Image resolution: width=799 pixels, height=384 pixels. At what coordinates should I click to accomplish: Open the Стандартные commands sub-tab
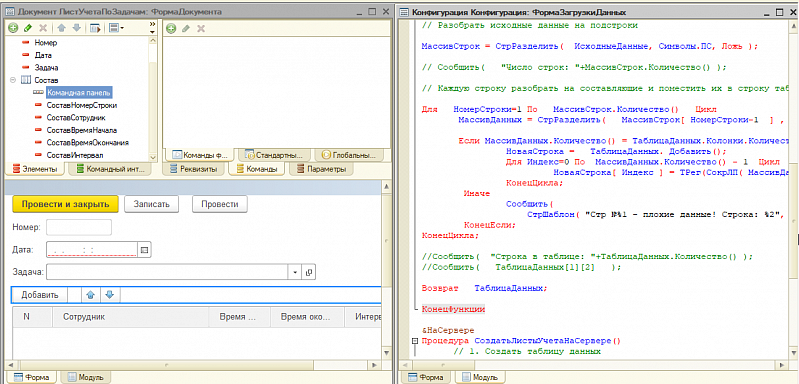(x=274, y=154)
